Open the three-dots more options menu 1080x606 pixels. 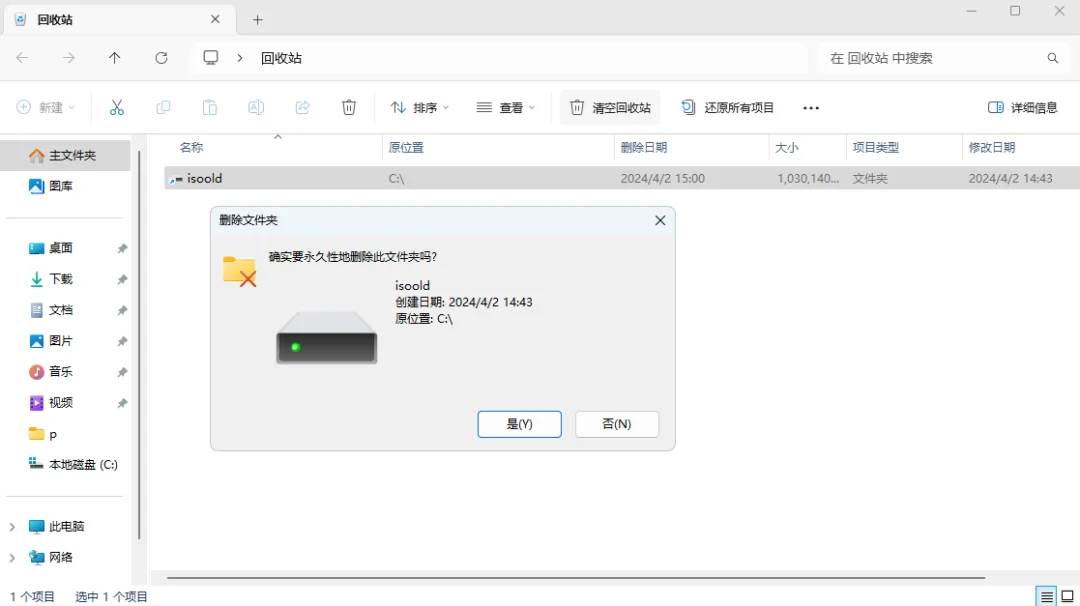pyautogui.click(x=811, y=107)
